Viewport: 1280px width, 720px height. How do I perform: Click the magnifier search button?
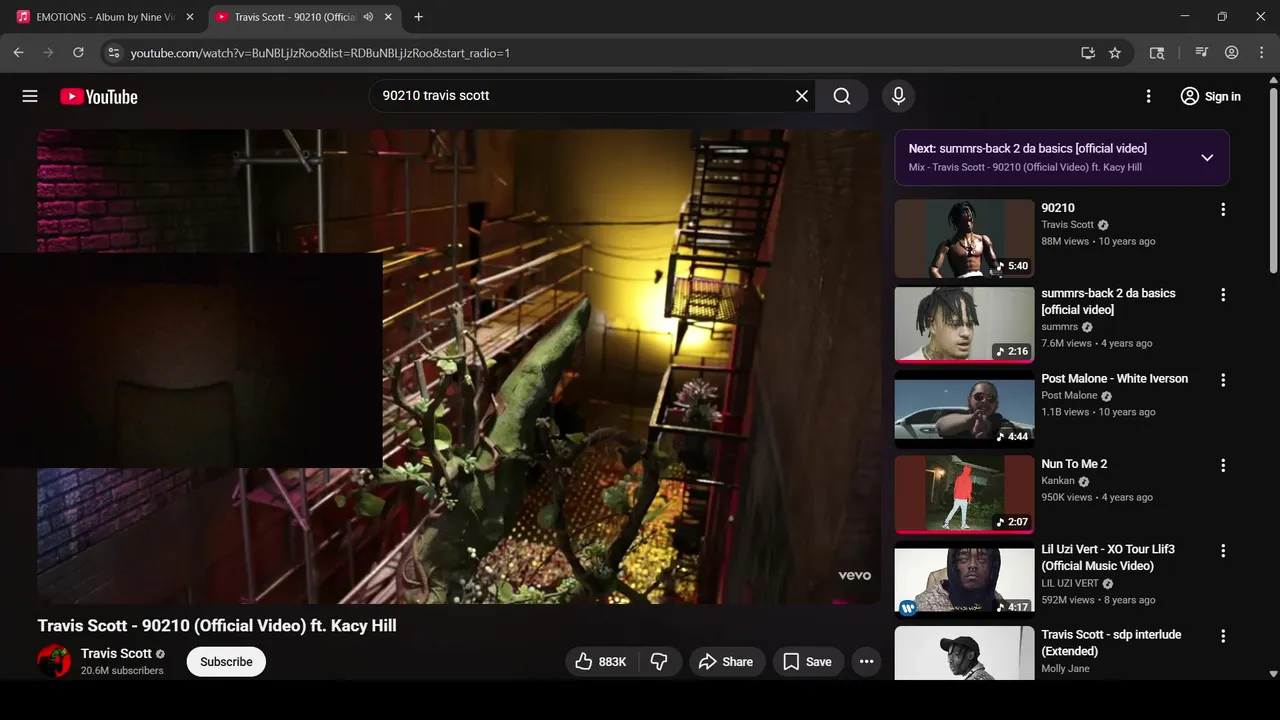point(842,96)
